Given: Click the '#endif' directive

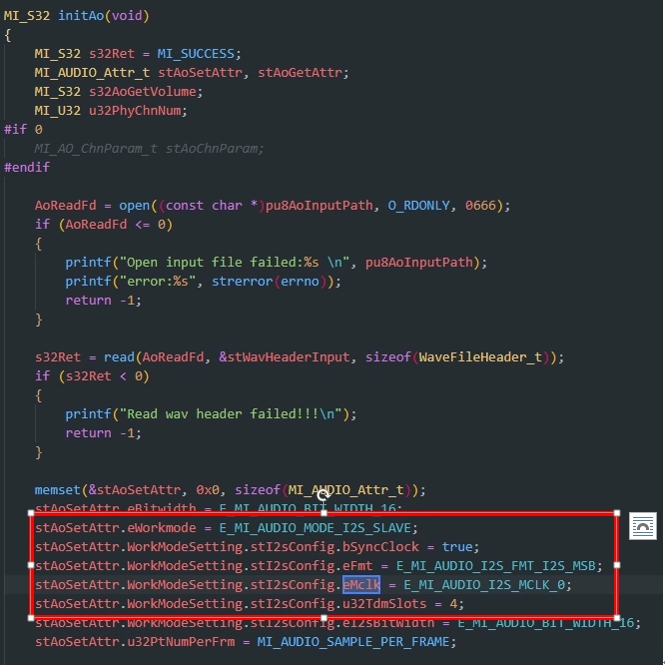Looking at the screenshot, I should pyautogui.click(x=27, y=167).
